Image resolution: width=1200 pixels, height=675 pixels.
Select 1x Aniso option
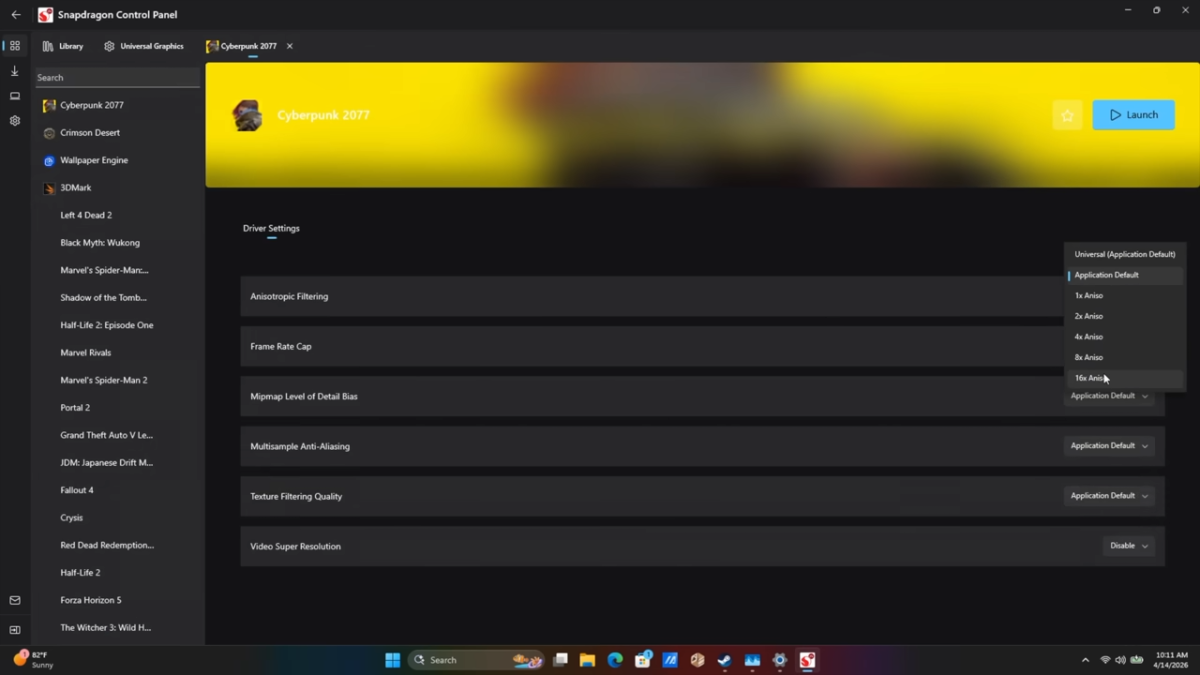1125,296
